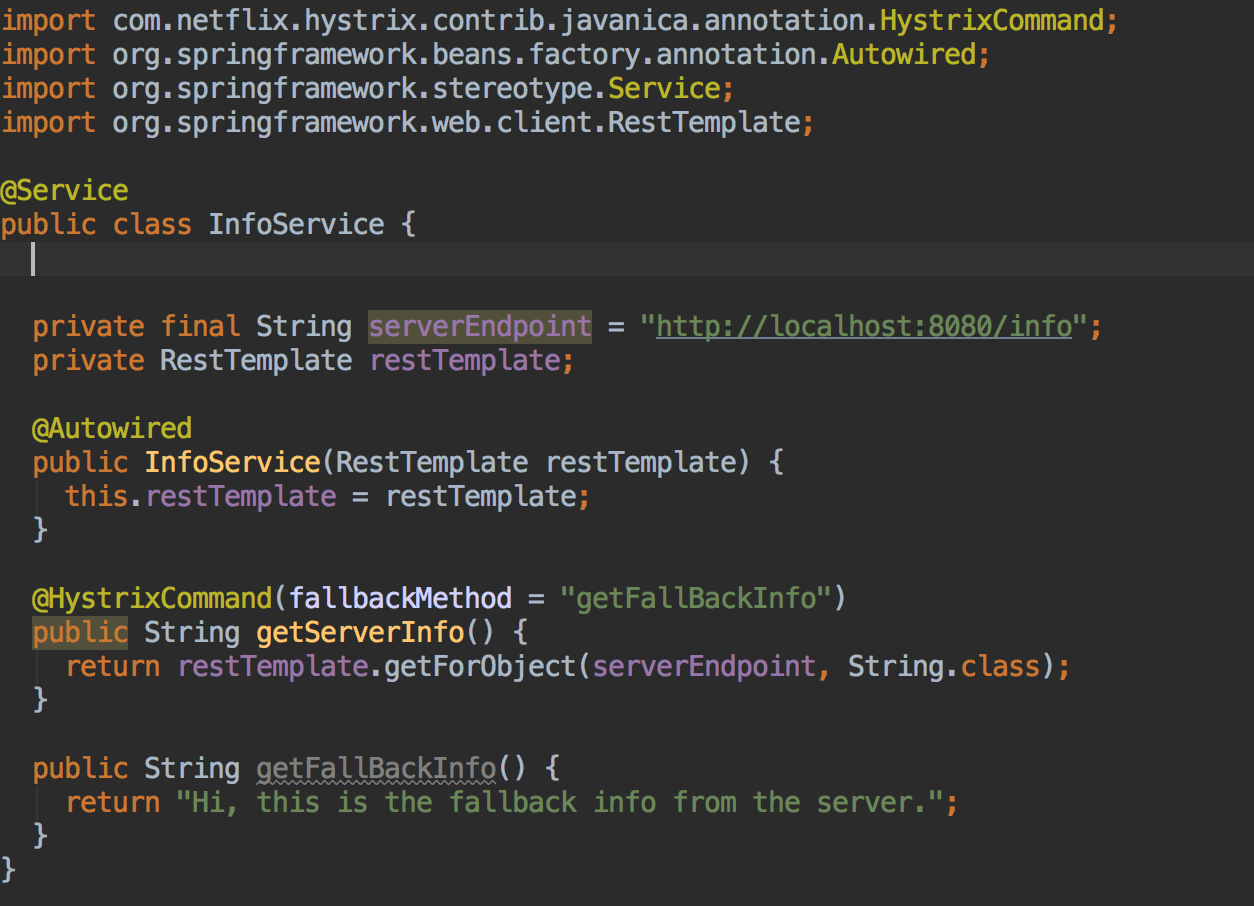Screen dimensions: 1254x906
Task: Click the private RestTemplate restTemplate field
Action: pos(464,360)
